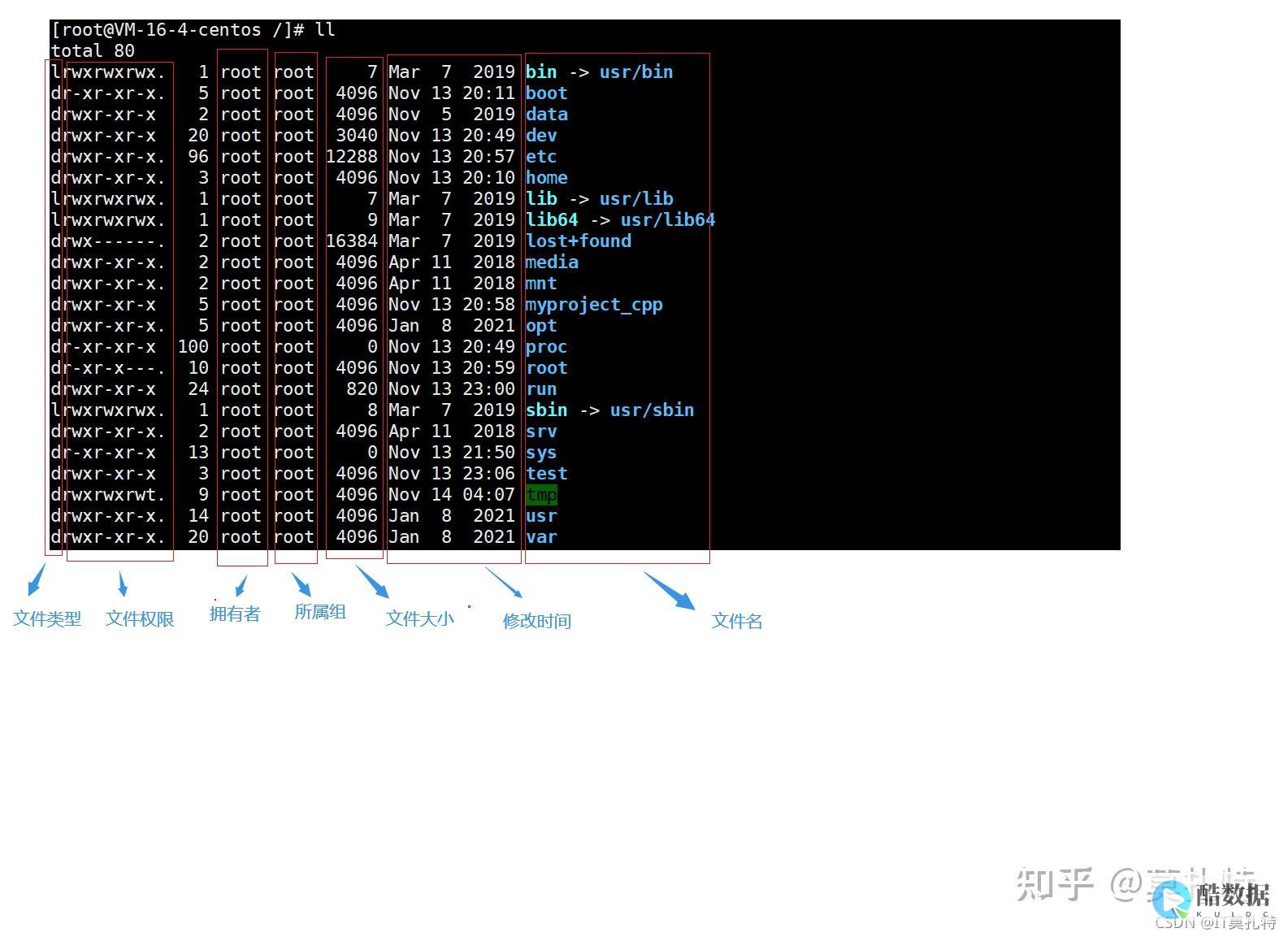Select the 'myproject_cpp' directory name
The height and width of the screenshot is (937, 1288).
pos(594,305)
